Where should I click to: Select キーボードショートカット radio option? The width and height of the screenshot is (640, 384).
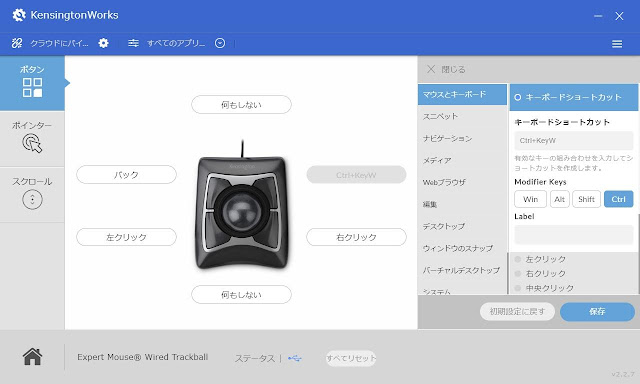[x=518, y=98]
